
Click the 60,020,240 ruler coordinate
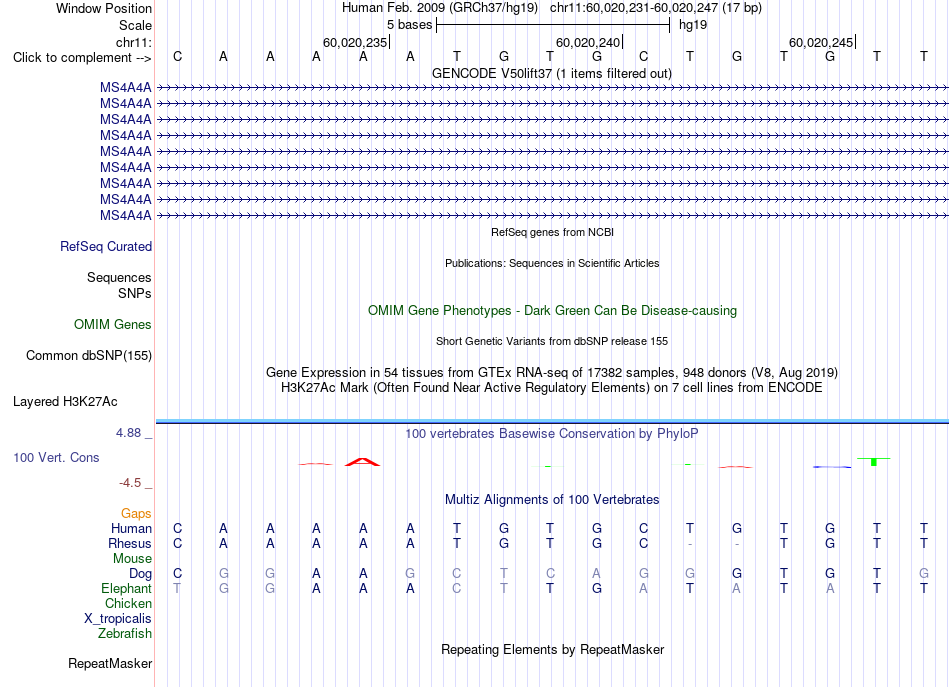[588, 42]
